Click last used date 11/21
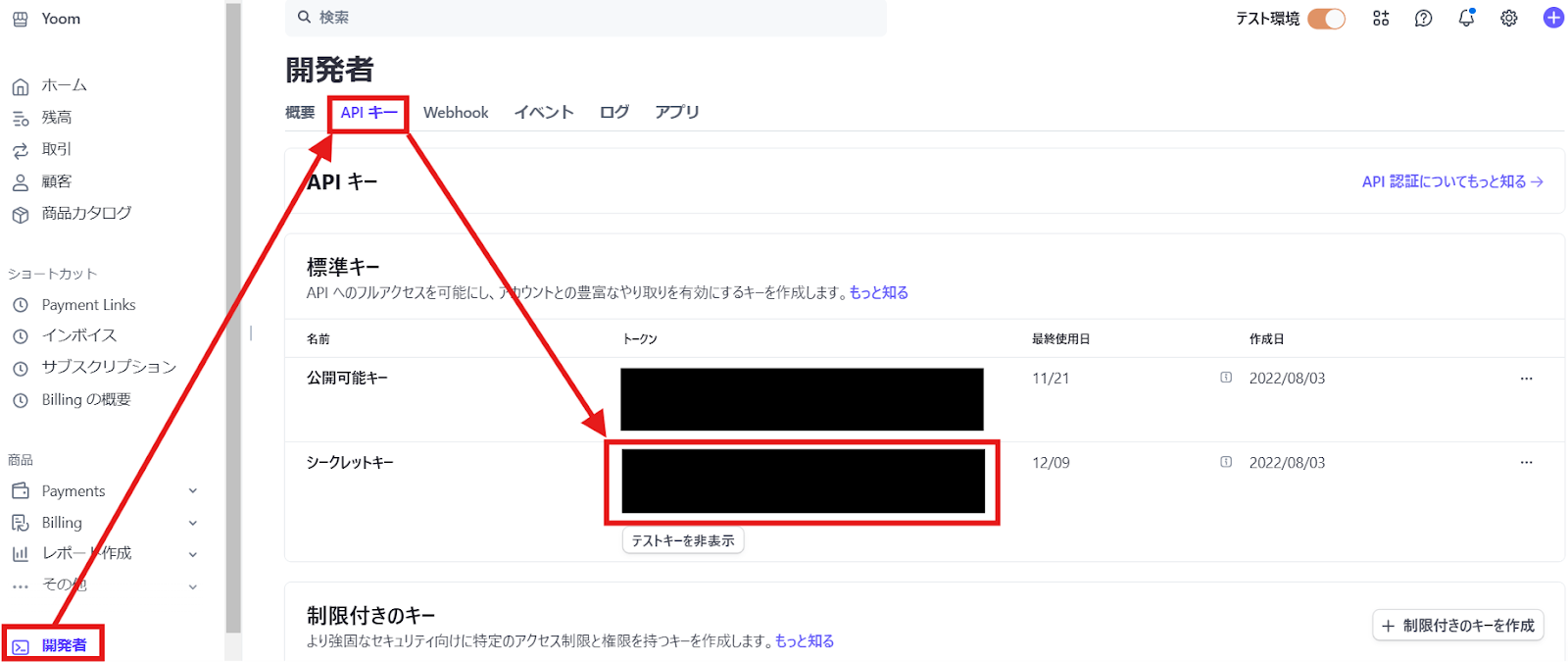This screenshot has height=662, width=1568. [x=1051, y=379]
